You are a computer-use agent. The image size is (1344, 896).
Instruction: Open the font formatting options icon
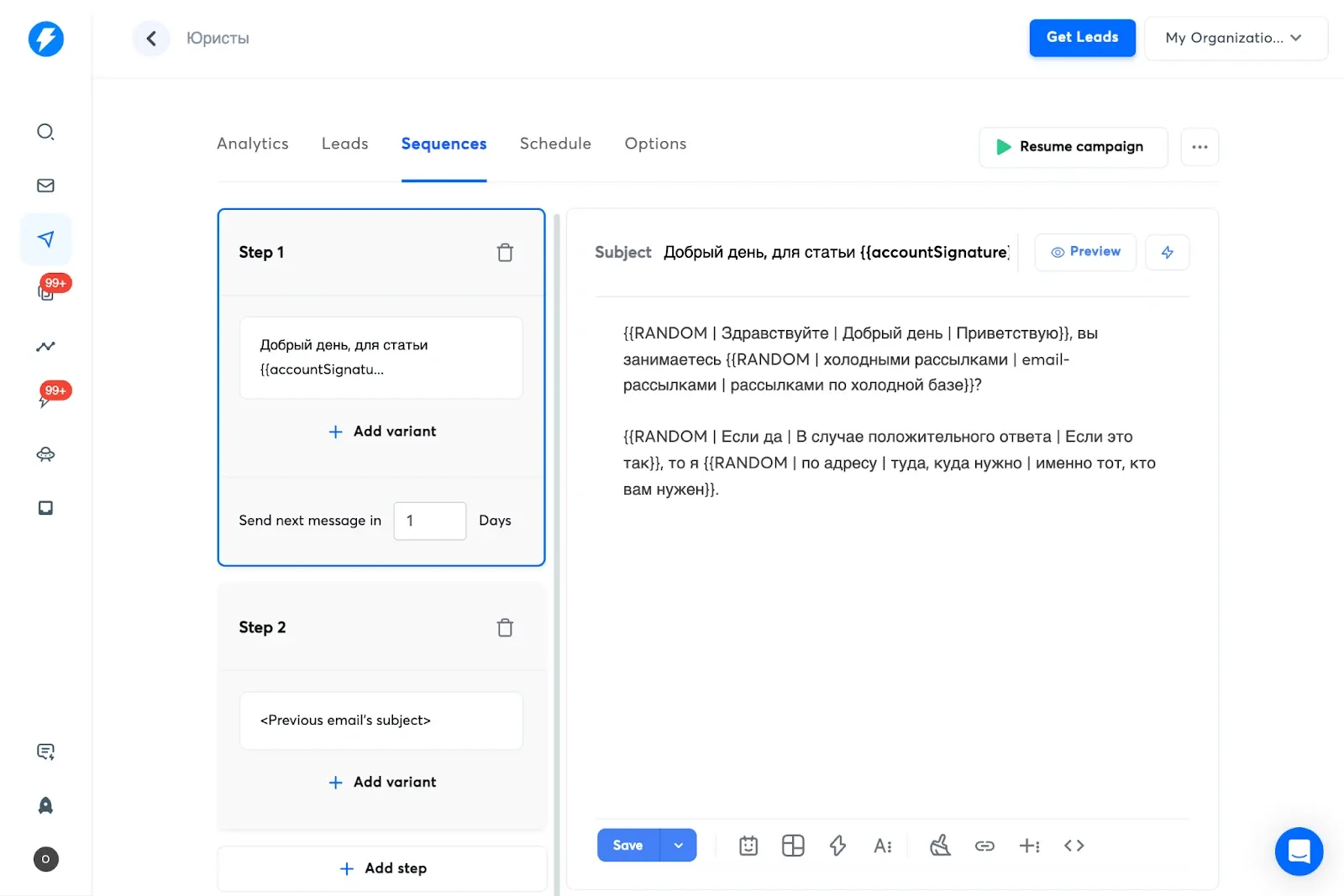[883, 846]
